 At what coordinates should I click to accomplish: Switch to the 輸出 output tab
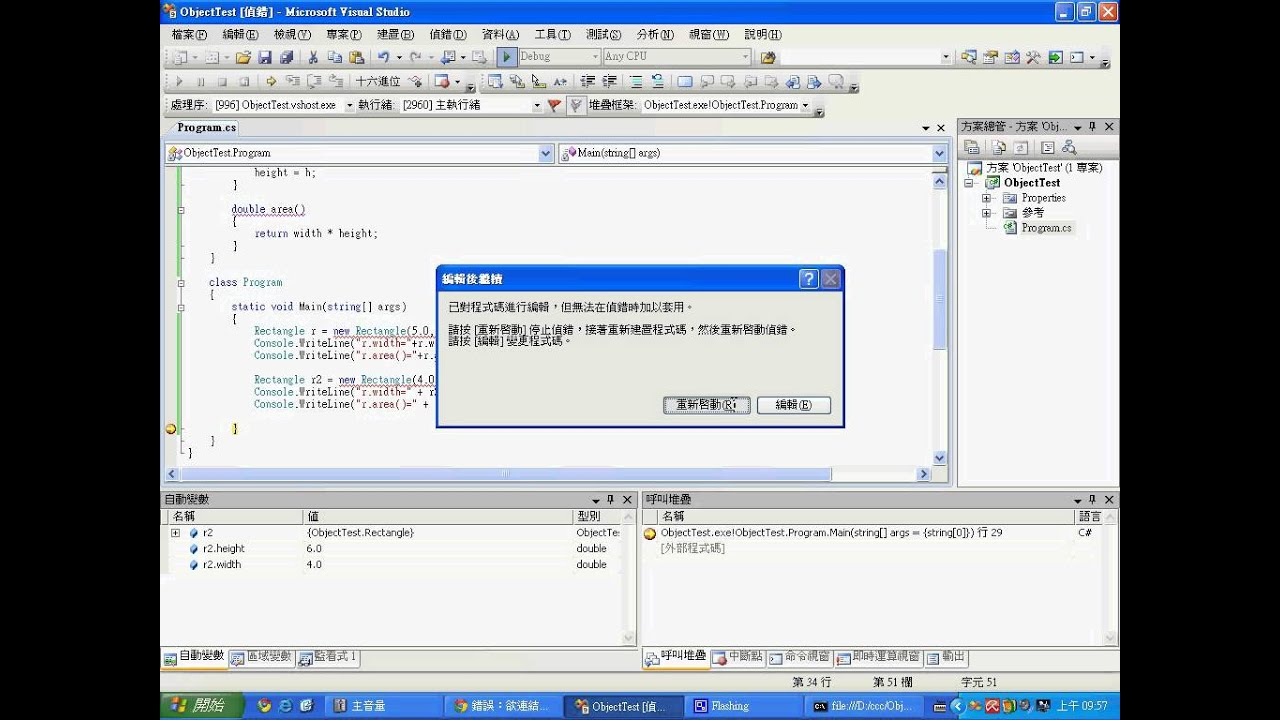tap(947, 657)
